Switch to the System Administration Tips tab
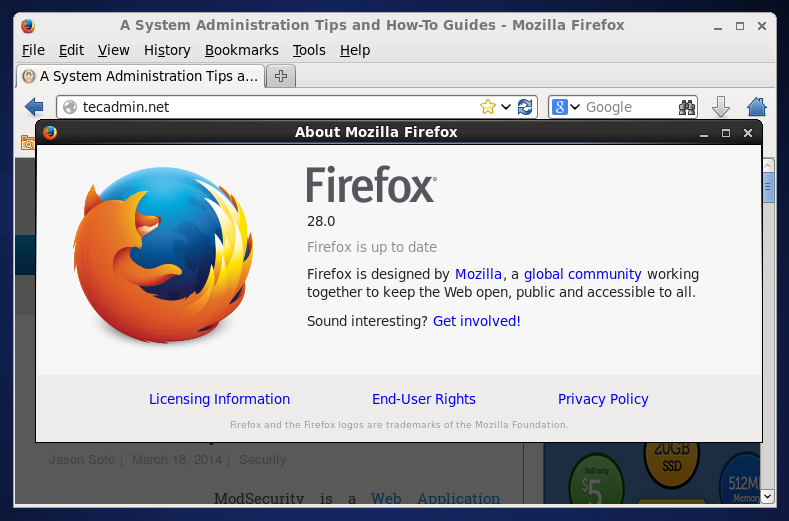Image resolution: width=789 pixels, height=521 pixels. pos(140,76)
